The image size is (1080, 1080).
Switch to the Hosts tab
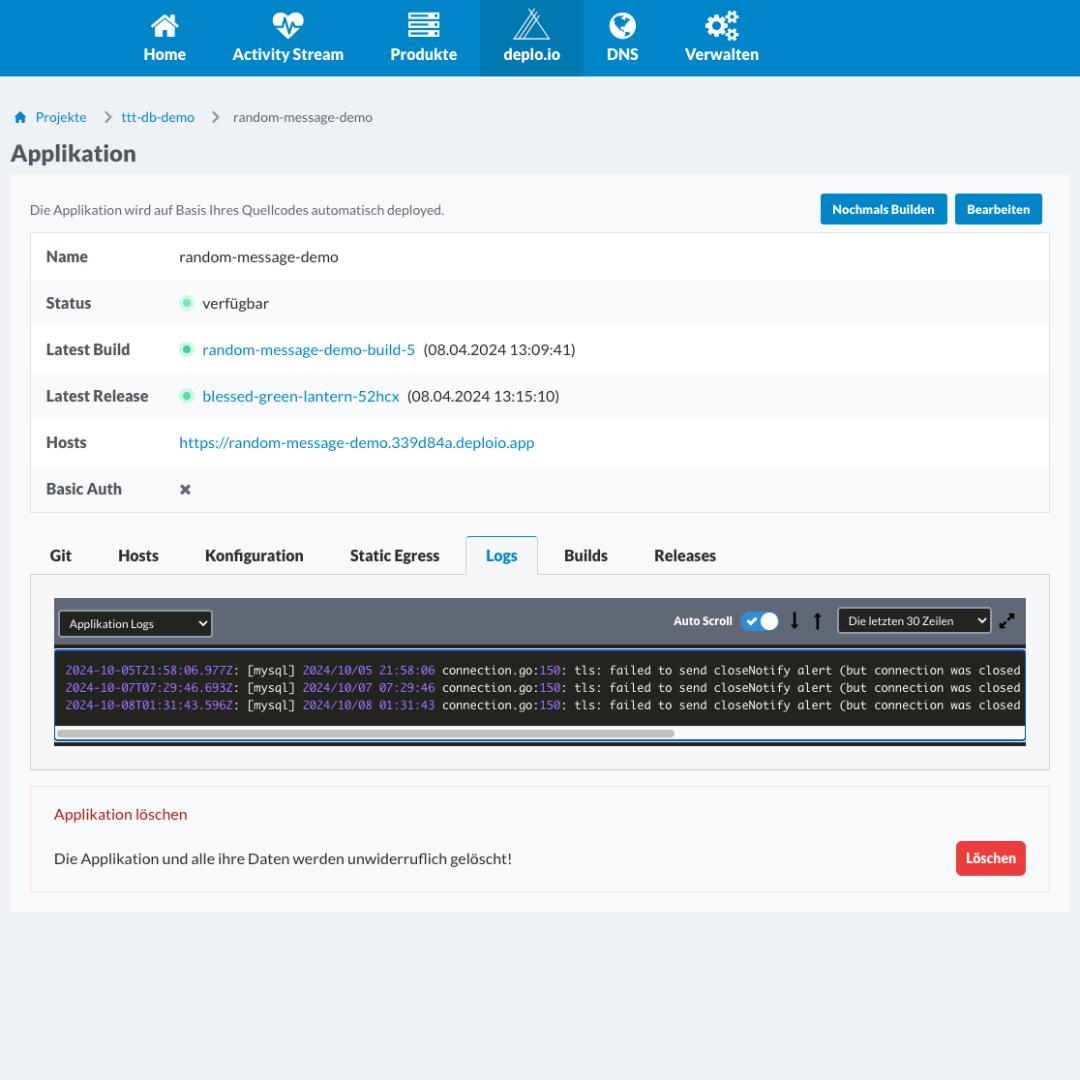[x=138, y=555]
